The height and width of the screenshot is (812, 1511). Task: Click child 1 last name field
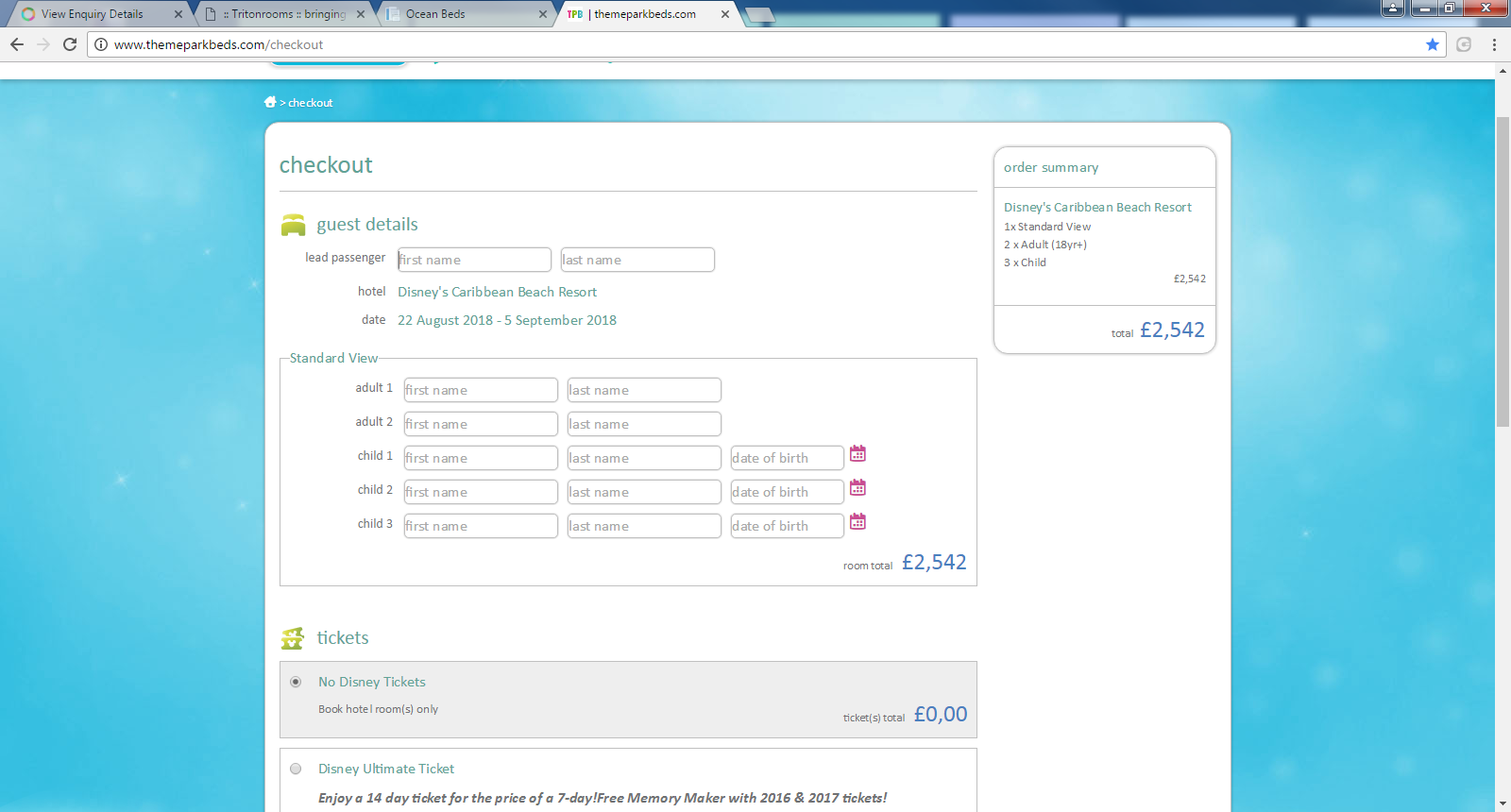point(644,458)
